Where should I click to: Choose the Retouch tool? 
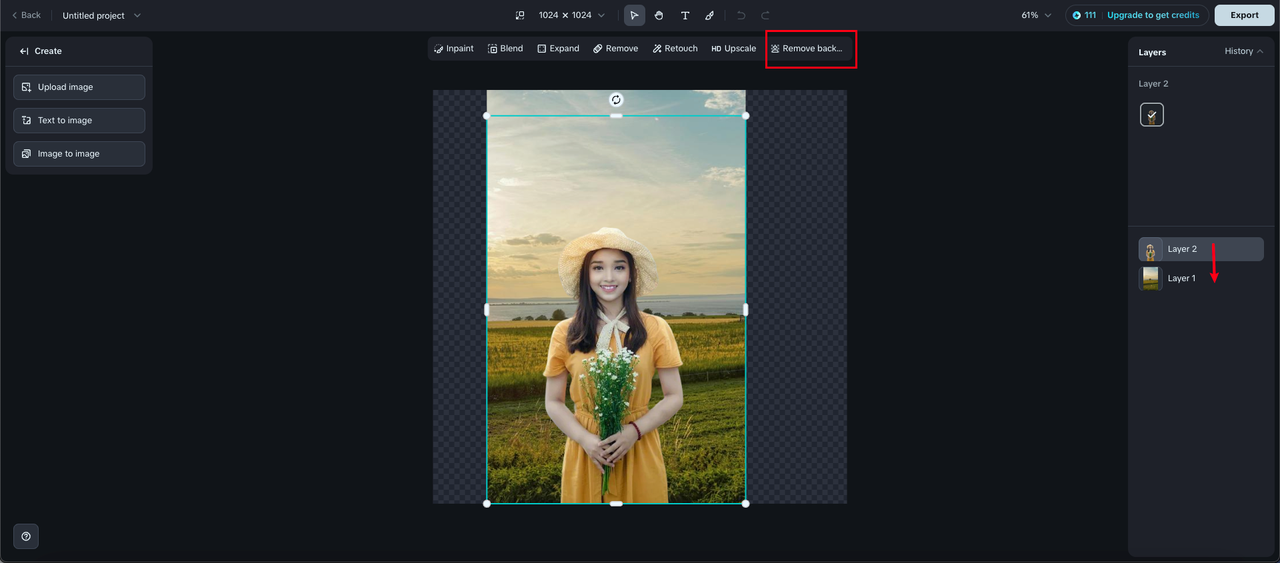[675, 48]
